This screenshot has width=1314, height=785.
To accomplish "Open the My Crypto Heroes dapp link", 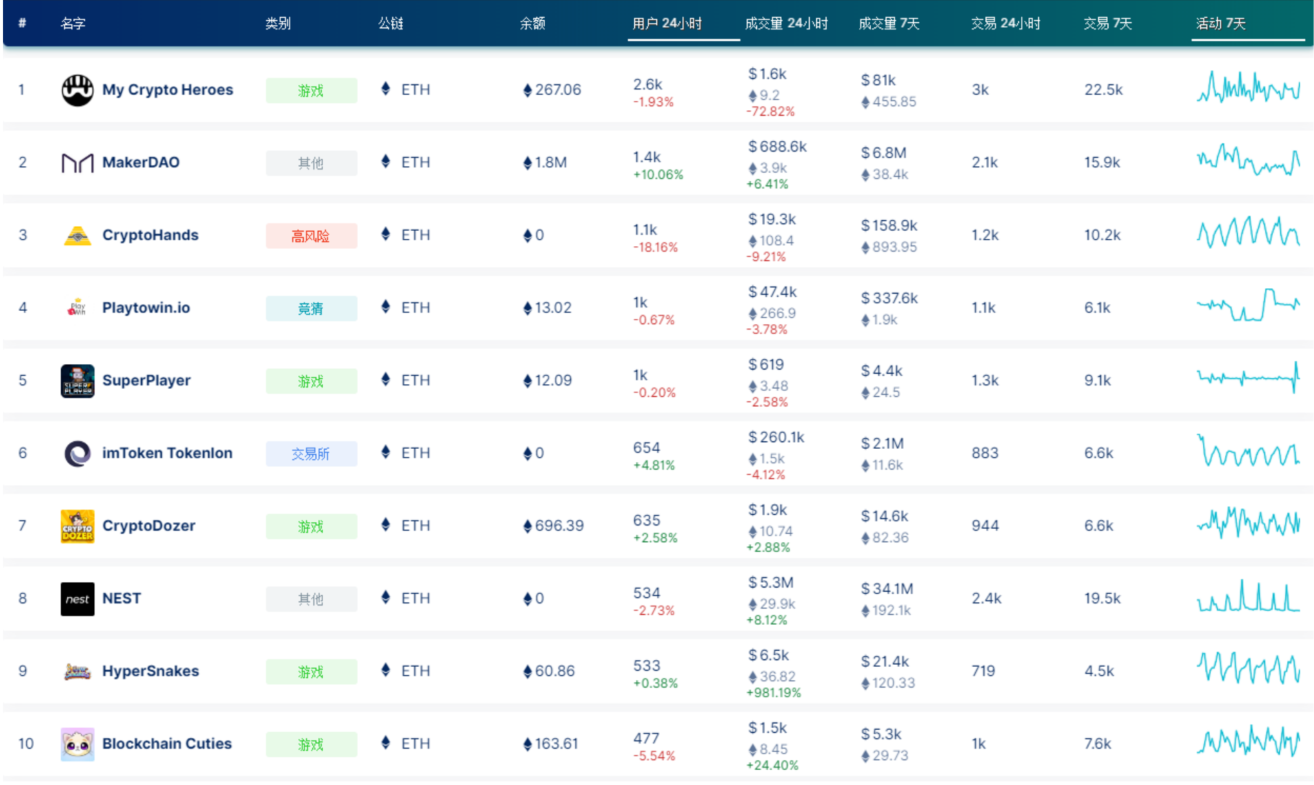I will pos(168,90).
